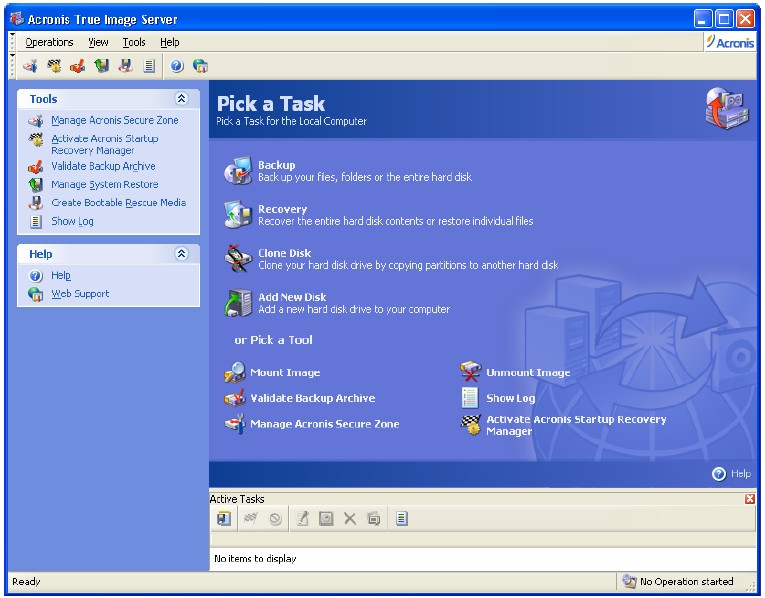Click the Mount Image tool icon

[235, 372]
